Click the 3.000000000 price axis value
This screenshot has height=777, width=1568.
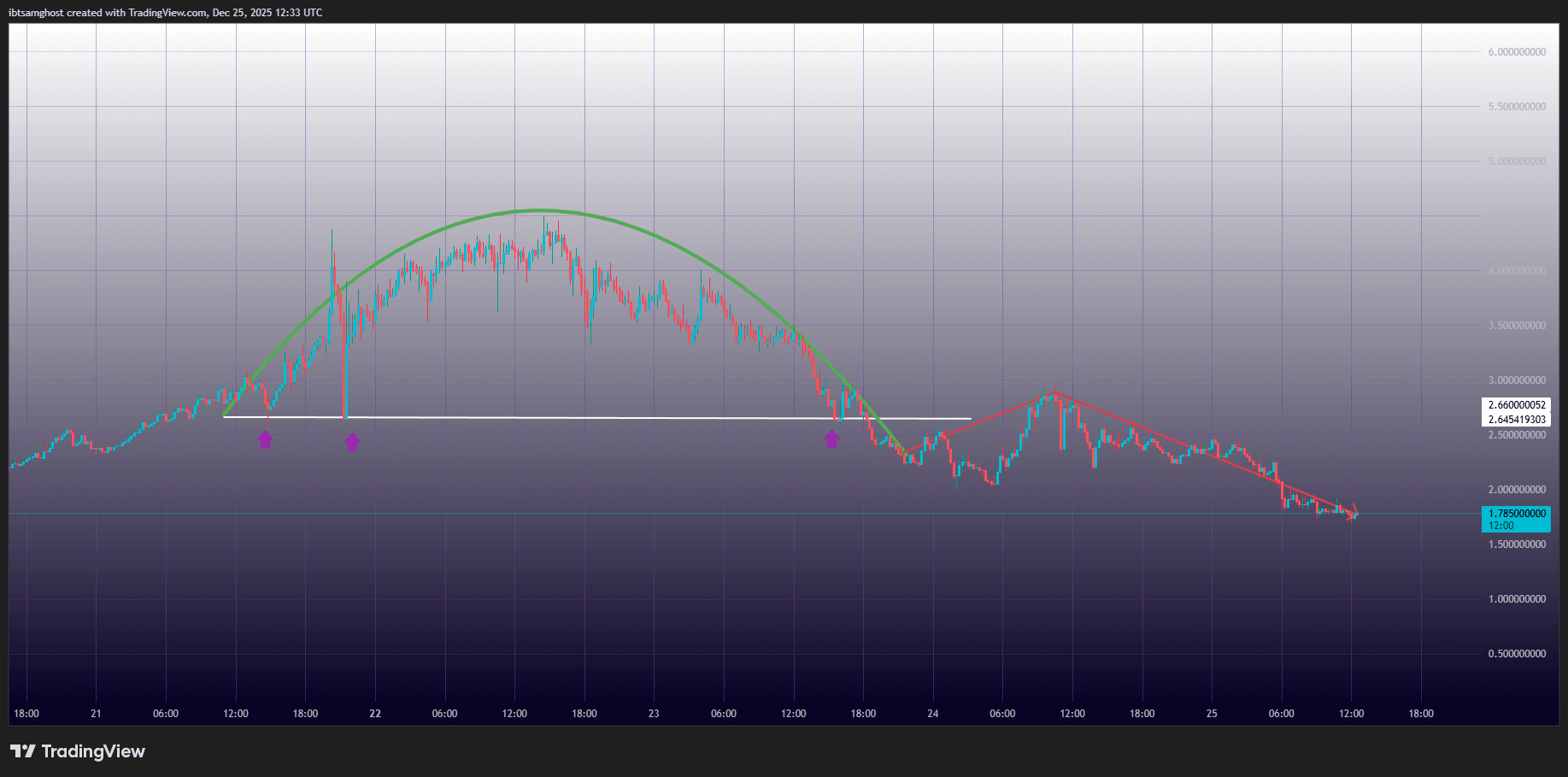[1517, 380]
